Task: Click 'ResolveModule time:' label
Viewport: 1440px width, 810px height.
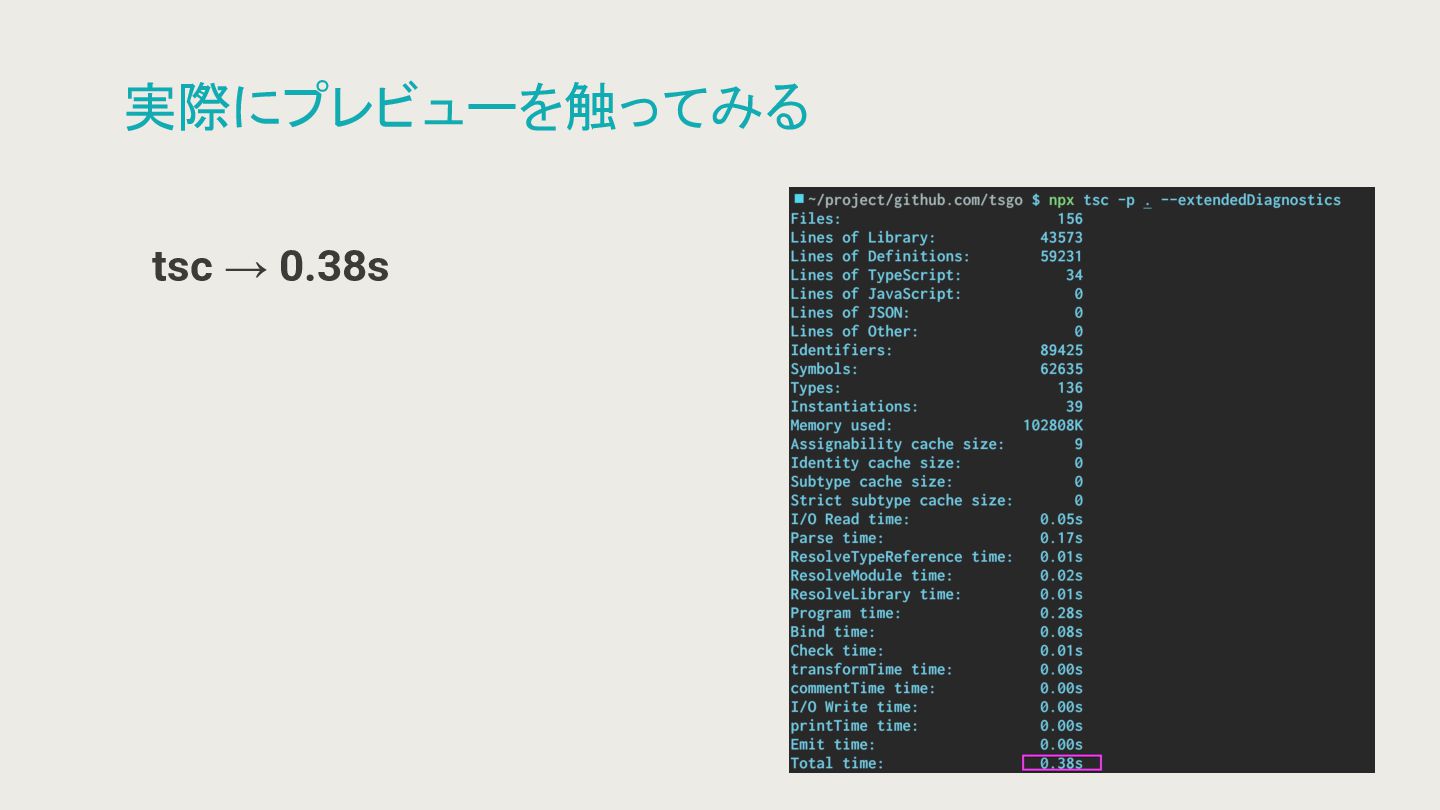Action: tap(871, 575)
